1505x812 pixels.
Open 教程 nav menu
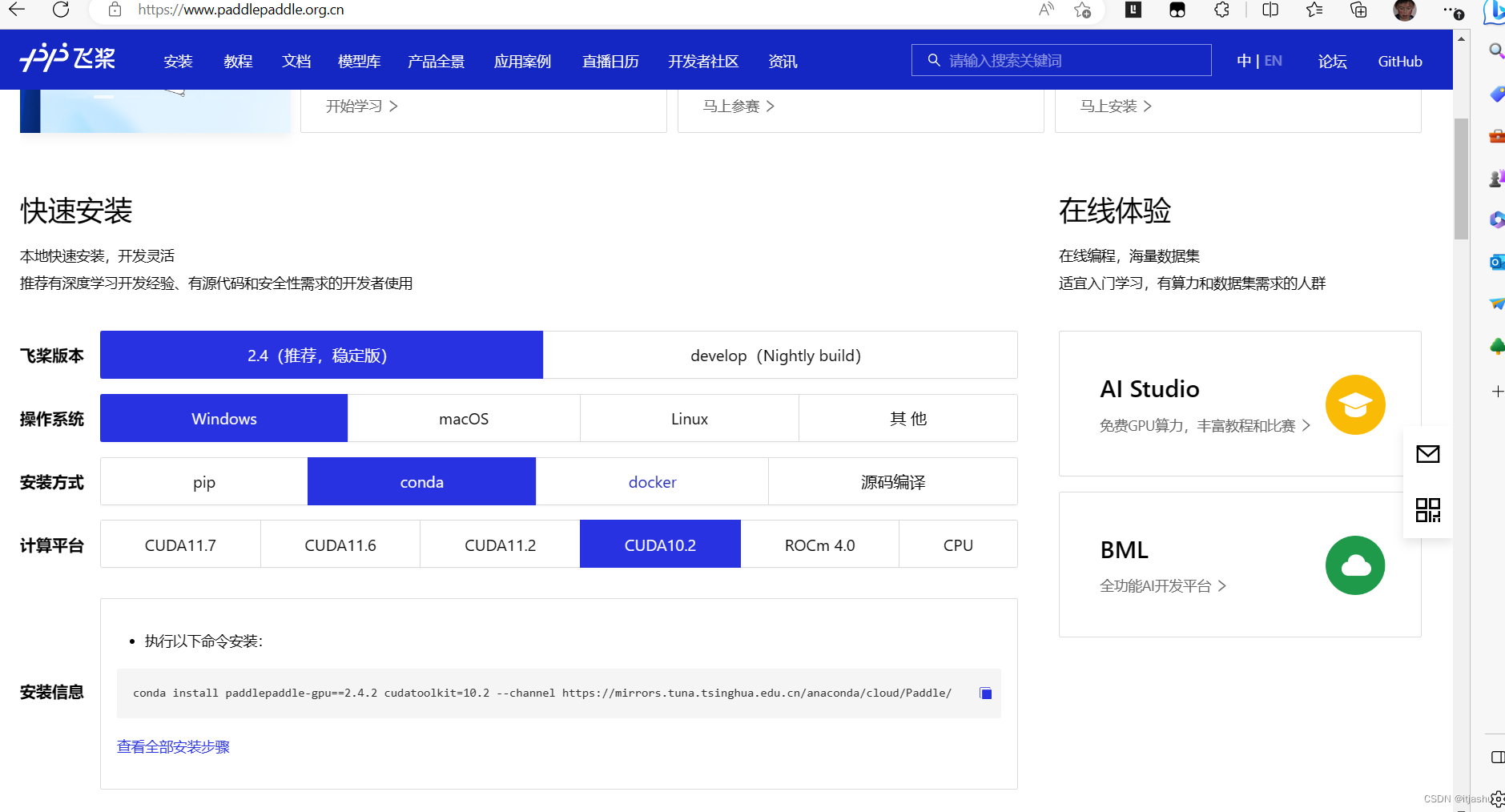(x=238, y=61)
